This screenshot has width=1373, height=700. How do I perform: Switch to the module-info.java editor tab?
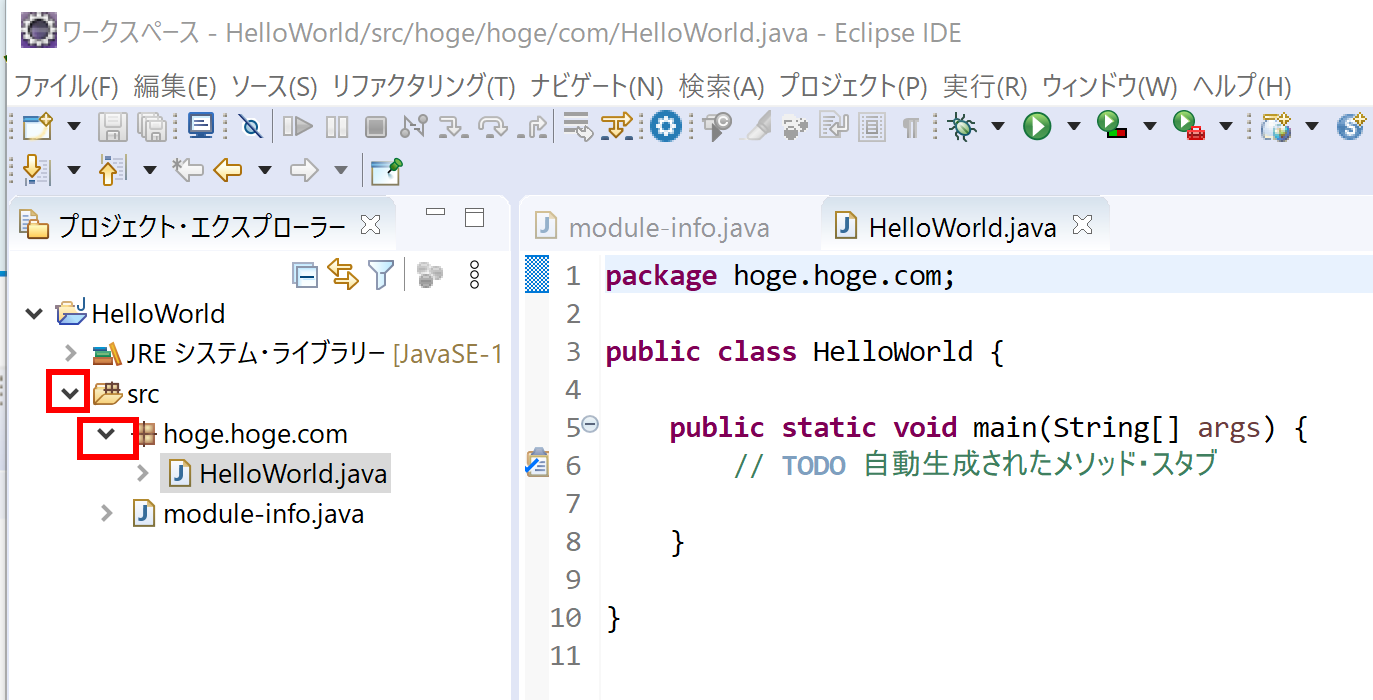(668, 228)
